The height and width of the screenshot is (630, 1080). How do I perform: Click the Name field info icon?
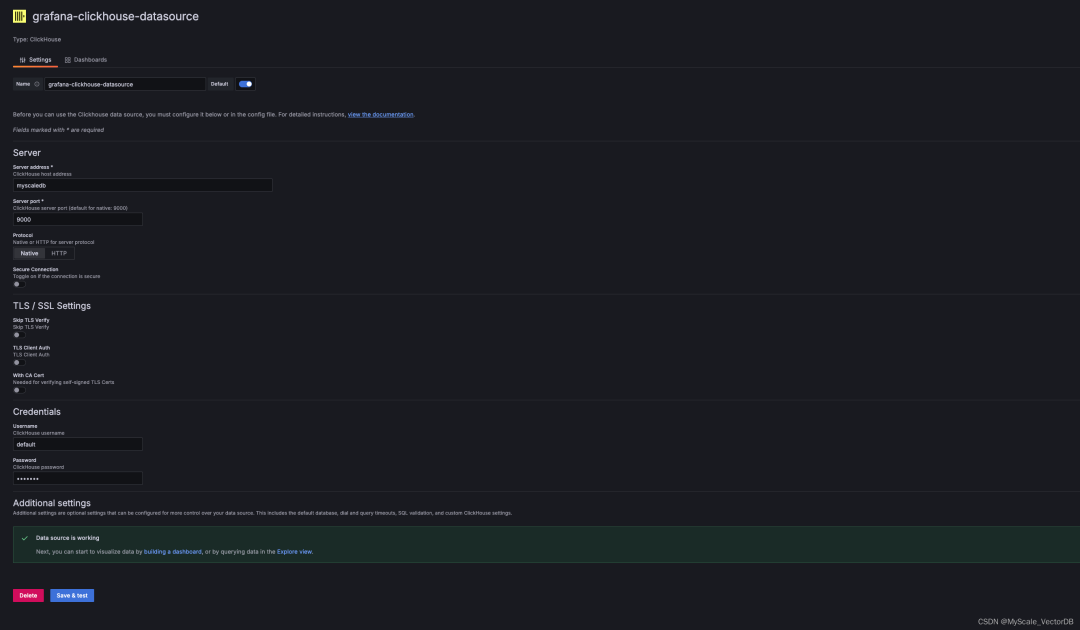(37, 84)
